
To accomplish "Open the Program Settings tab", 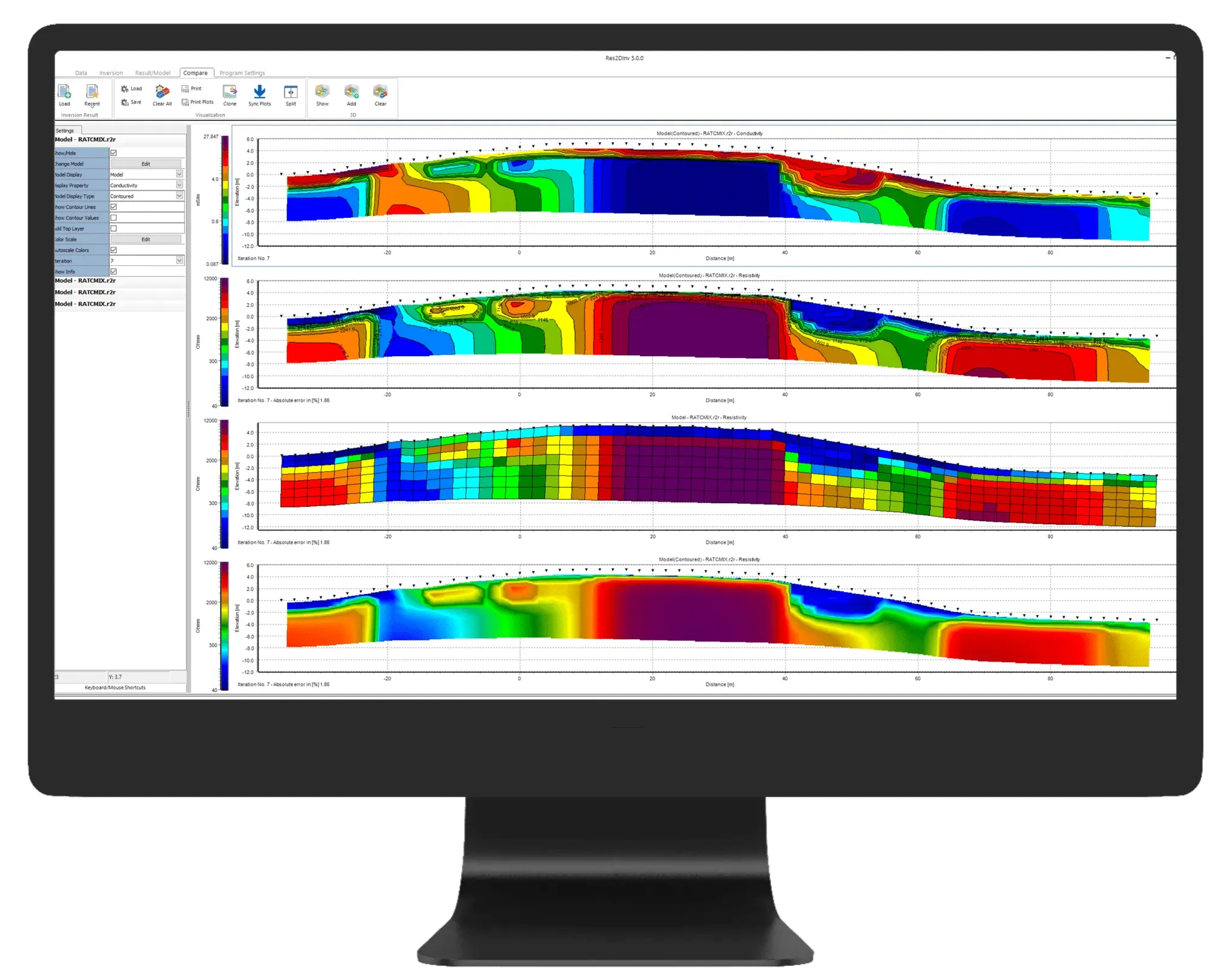I will pos(242,73).
